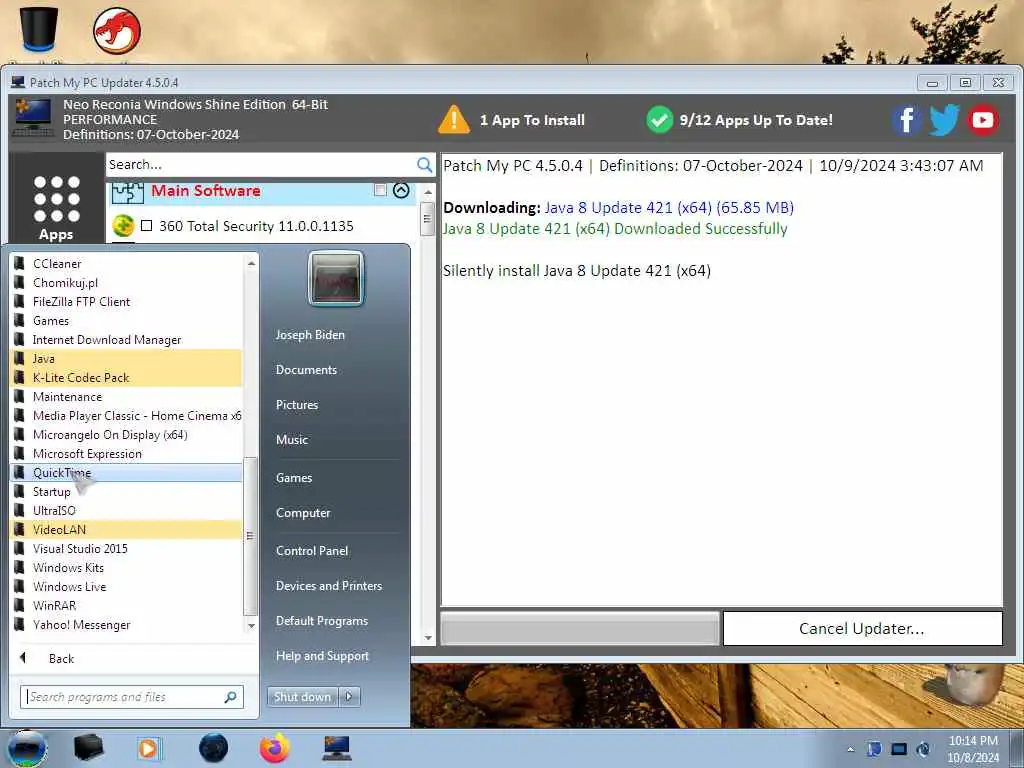Viewport: 1024px width, 768px height.
Task: Open the black folder taskbar icon
Action: point(89,748)
